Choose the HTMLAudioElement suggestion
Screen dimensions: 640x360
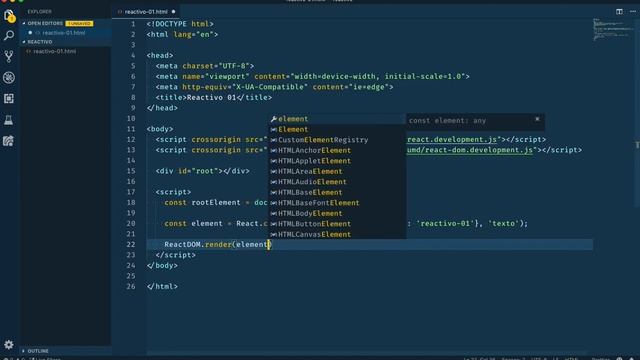(x=337, y=182)
